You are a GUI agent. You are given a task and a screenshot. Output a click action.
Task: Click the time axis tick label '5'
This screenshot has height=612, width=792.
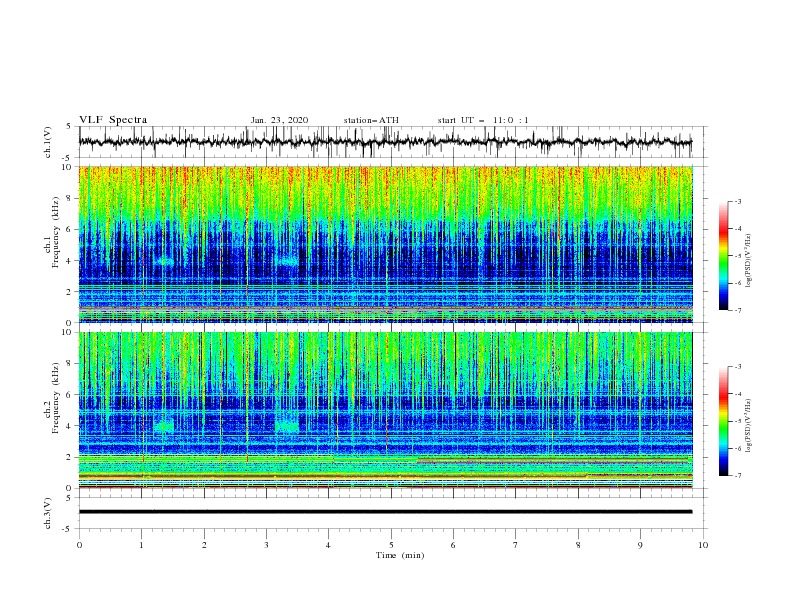391,545
